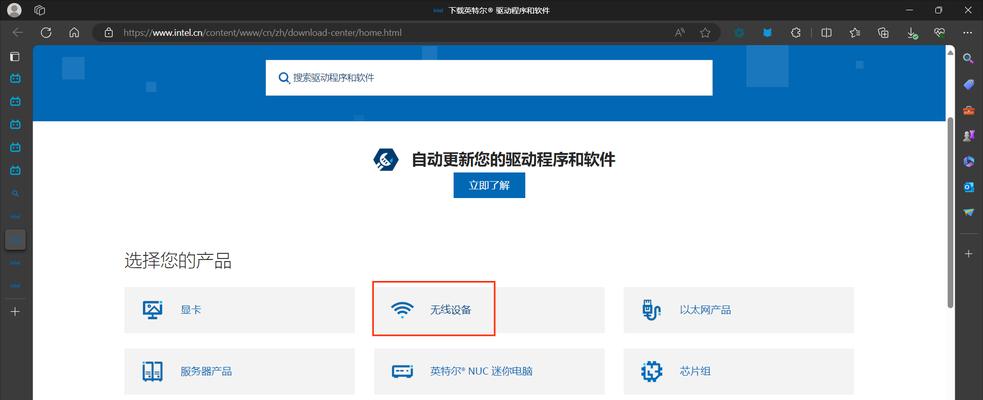Open the Extensions puzzle icon

tap(796, 33)
